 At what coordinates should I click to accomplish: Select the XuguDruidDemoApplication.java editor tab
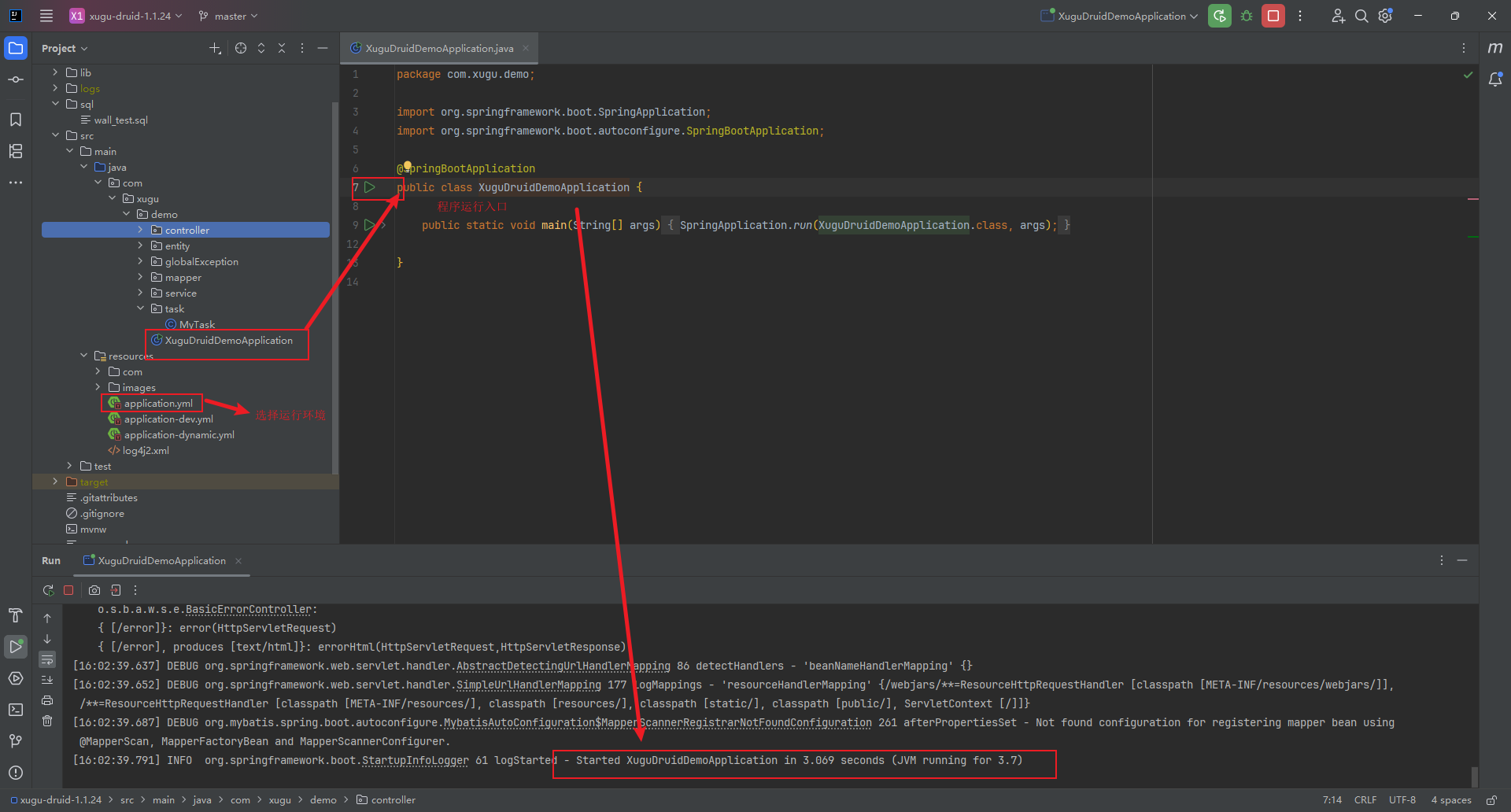tap(438, 48)
